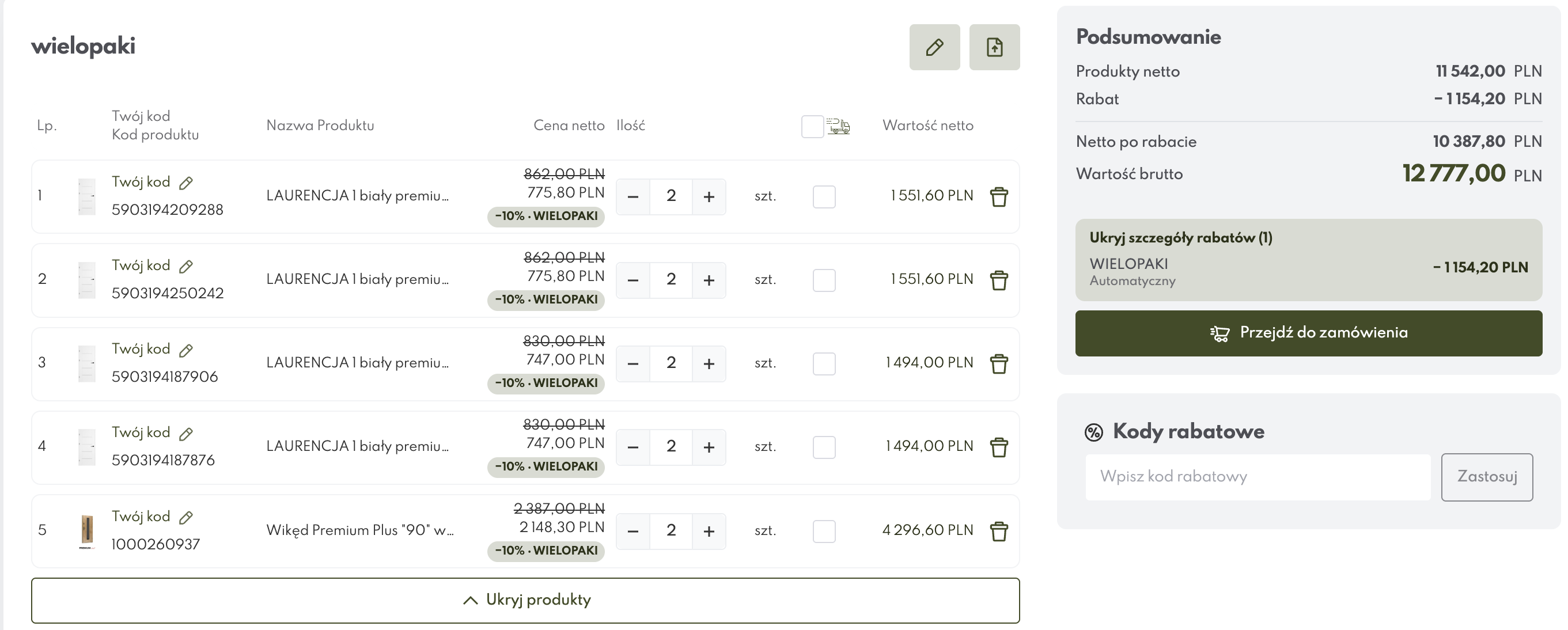This screenshot has width=1568, height=630.
Task: Edit your code for product 5903194250242
Action: tap(186, 266)
